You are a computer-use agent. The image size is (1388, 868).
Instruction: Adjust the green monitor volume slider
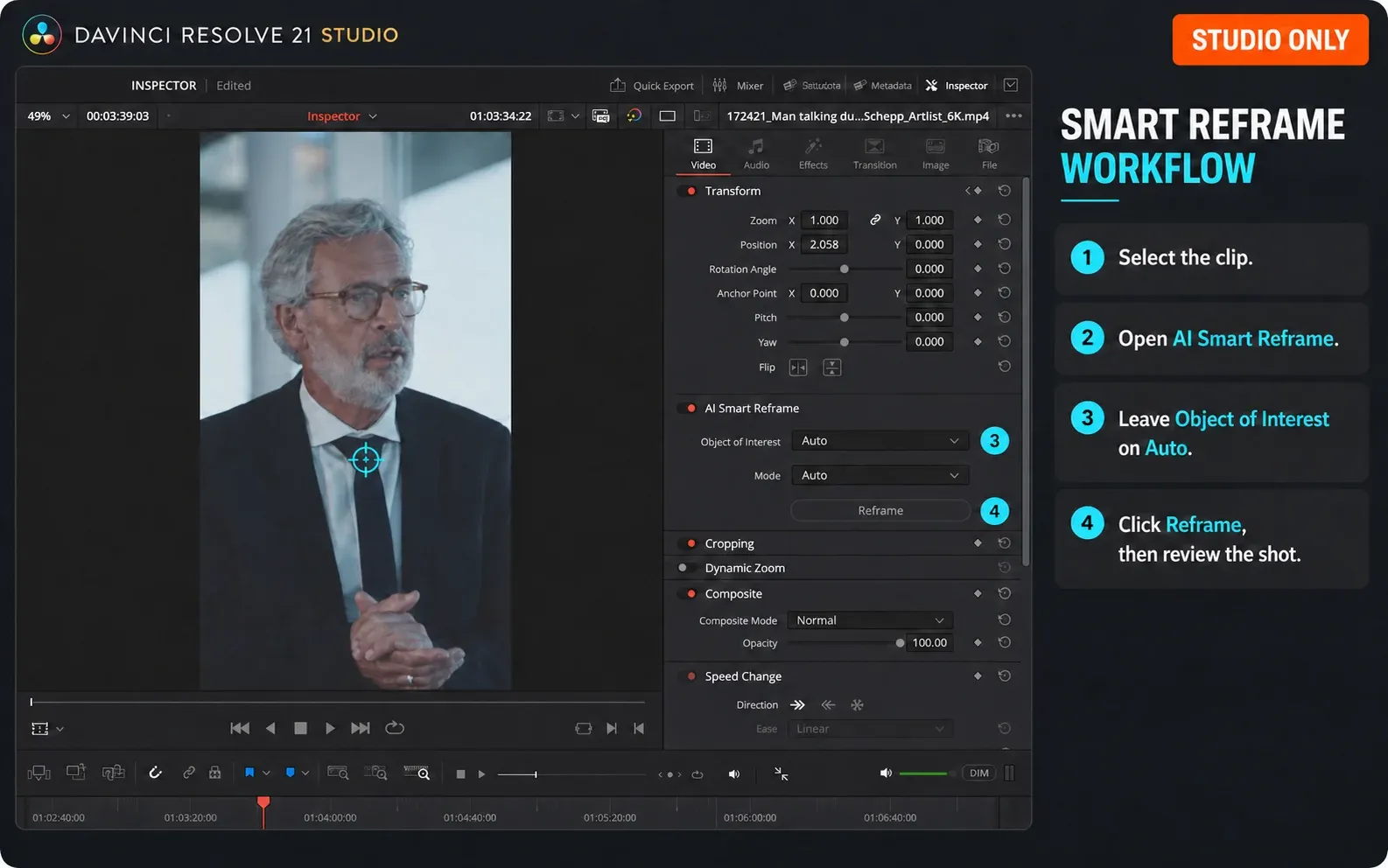[x=926, y=773]
